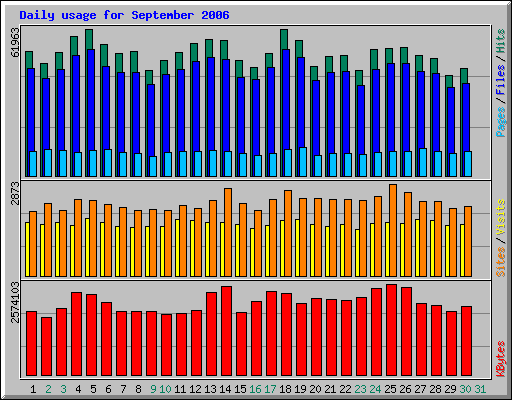
Task: Click day label 17 on the axis
Action: pyautogui.click(x=270, y=389)
